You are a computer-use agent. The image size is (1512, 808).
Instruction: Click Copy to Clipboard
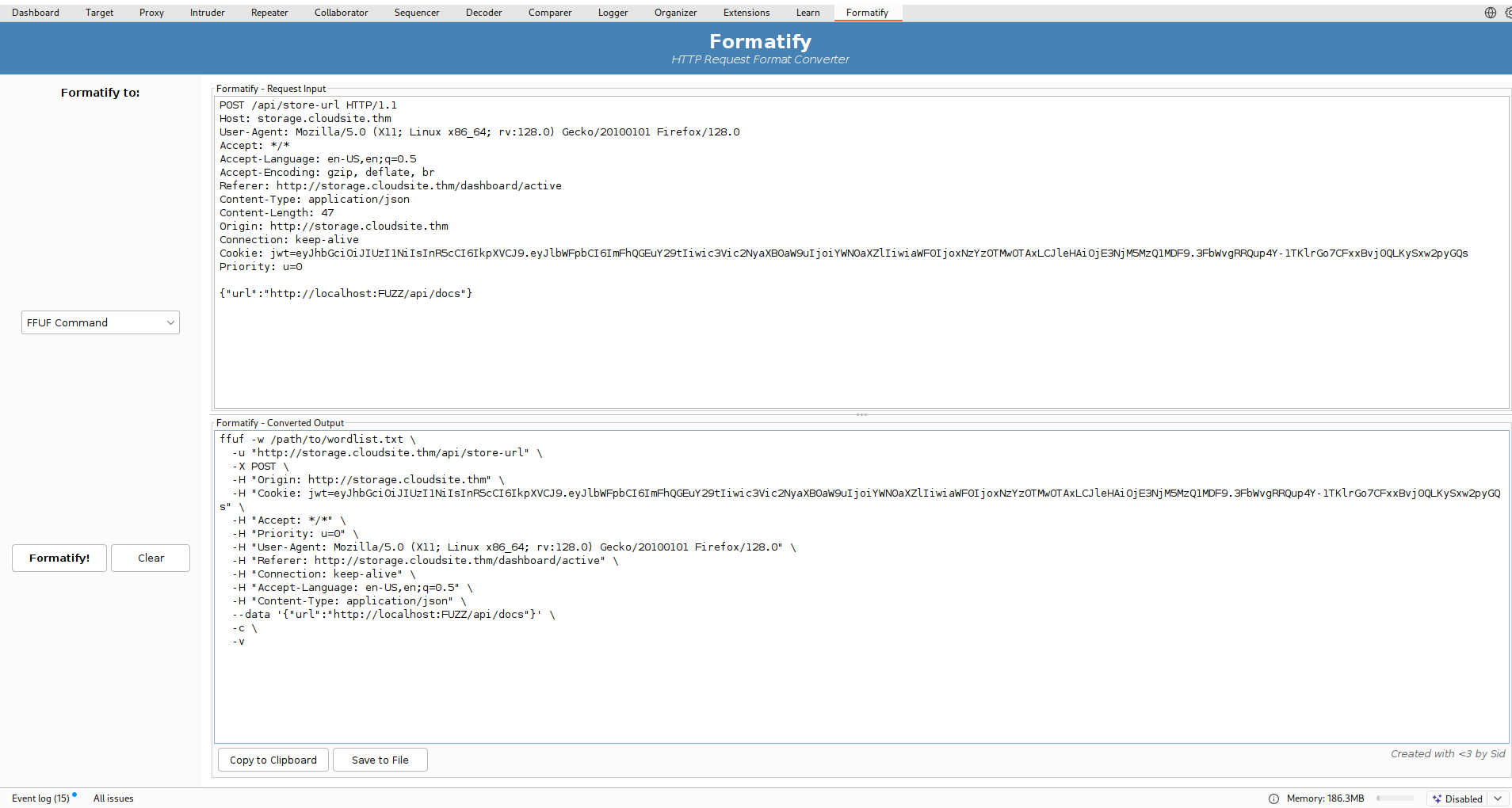[x=273, y=759]
